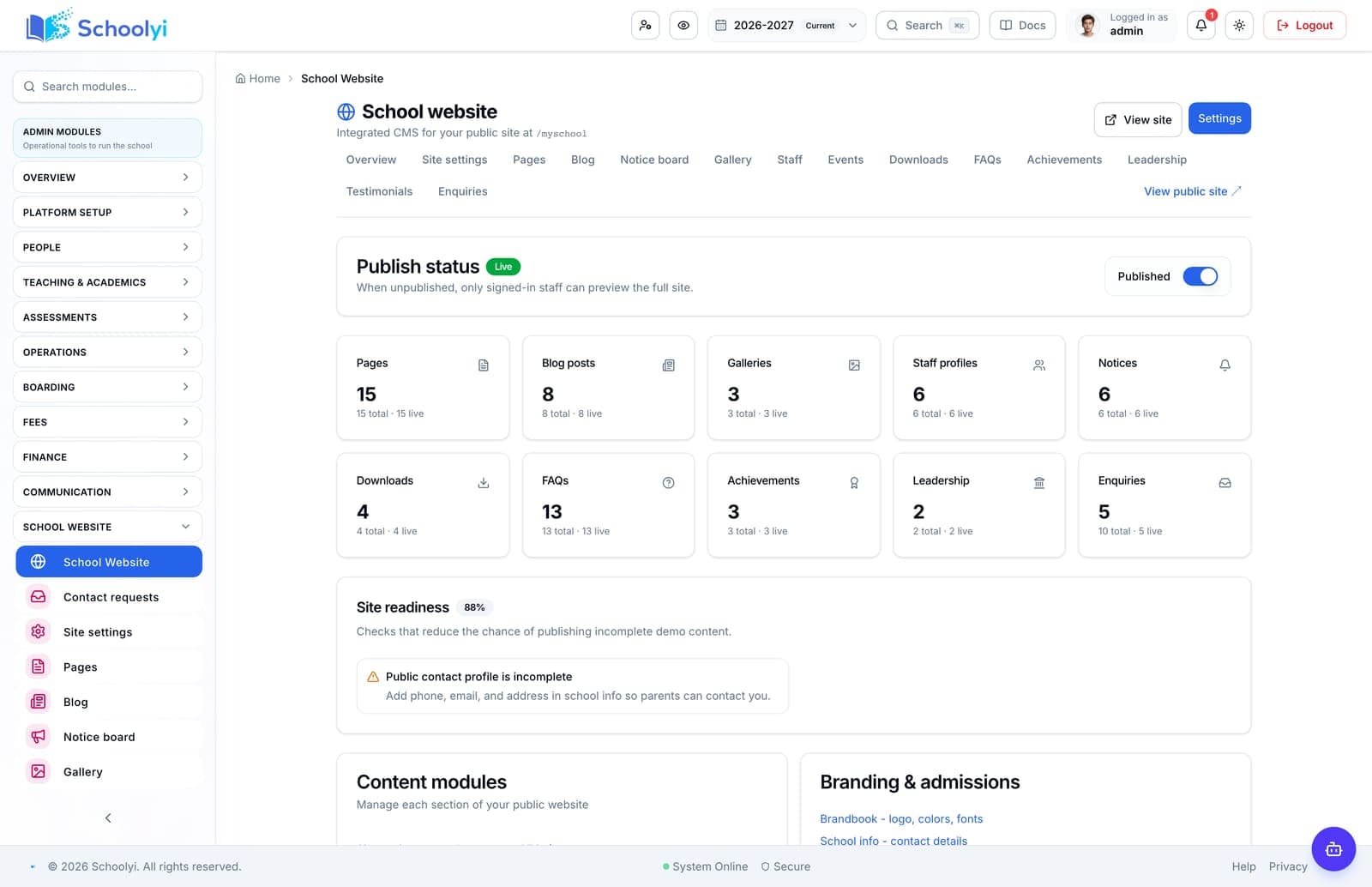Click the eye preview icon in header

click(x=683, y=26)
